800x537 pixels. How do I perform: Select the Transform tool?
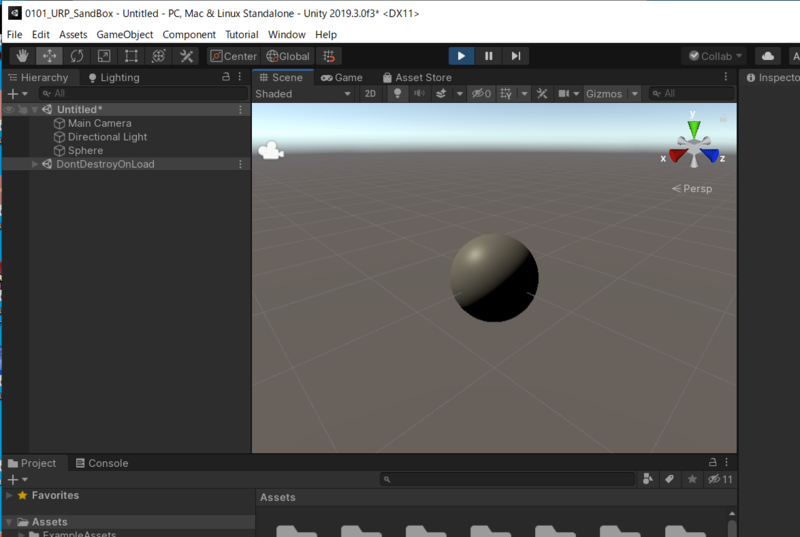(x=159, y=56)
